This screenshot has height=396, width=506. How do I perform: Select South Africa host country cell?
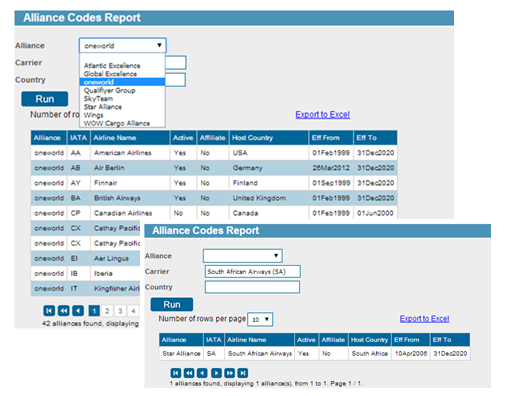coord(370,353)
